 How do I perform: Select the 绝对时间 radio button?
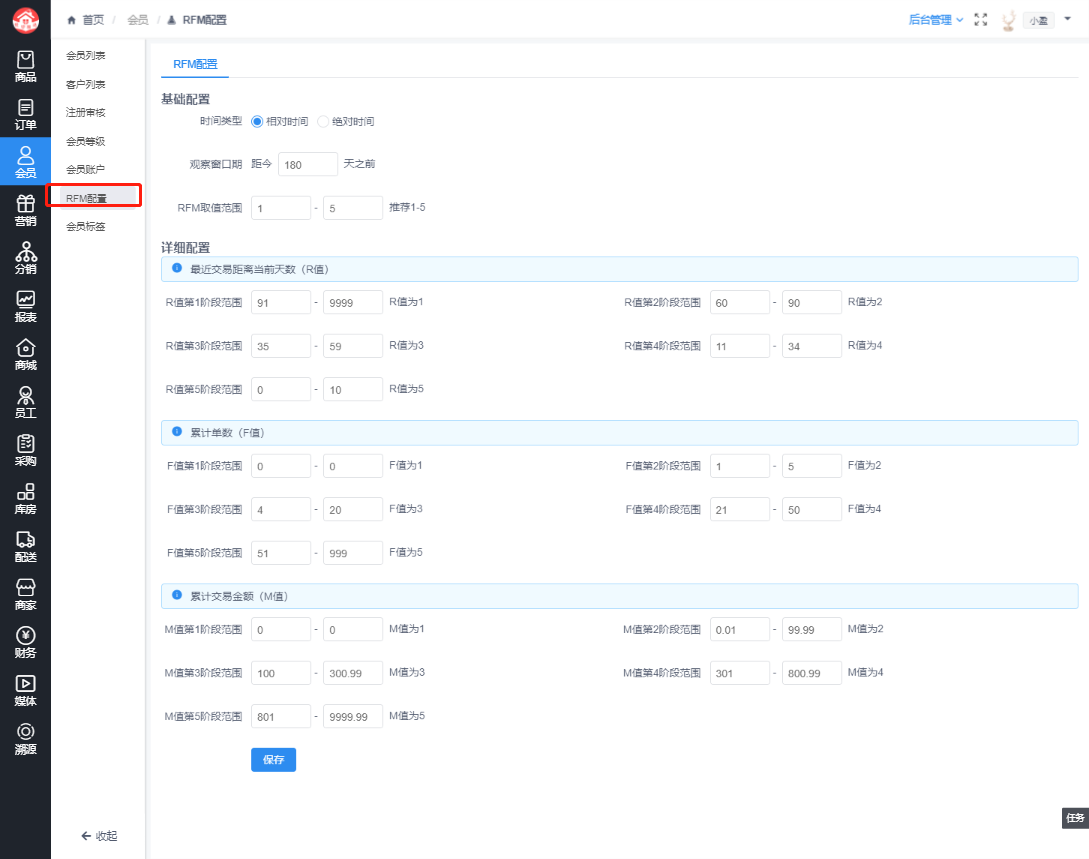323,121
